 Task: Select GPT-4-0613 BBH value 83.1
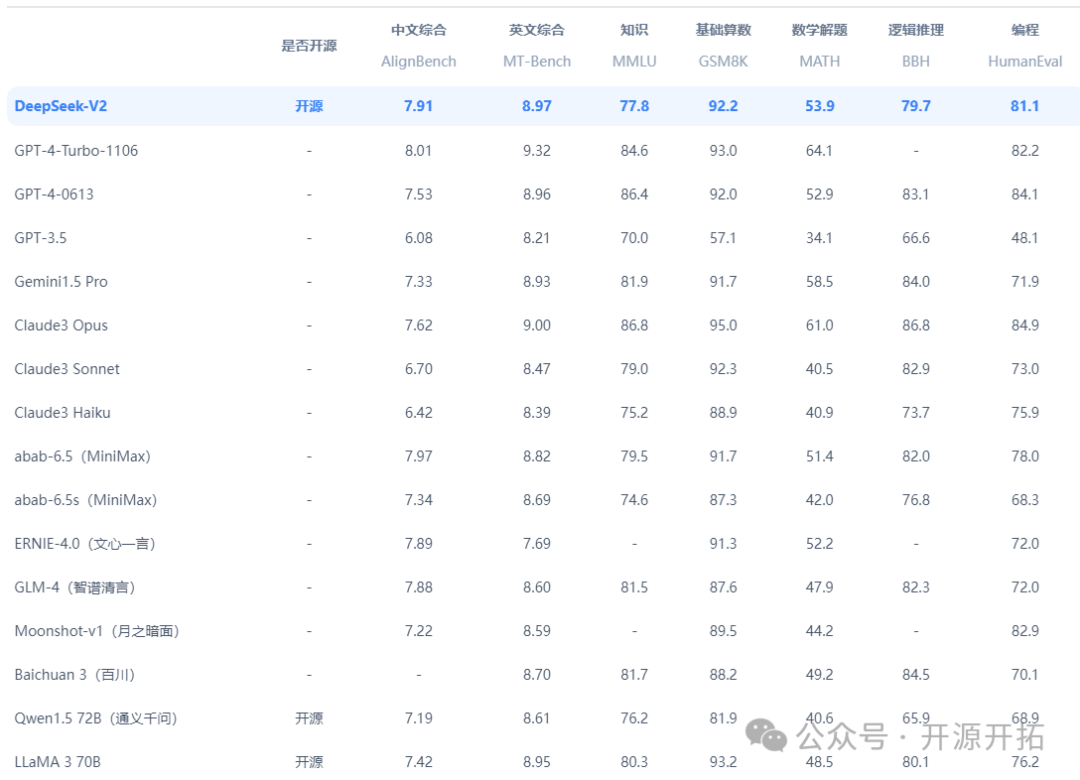point(916,194)
